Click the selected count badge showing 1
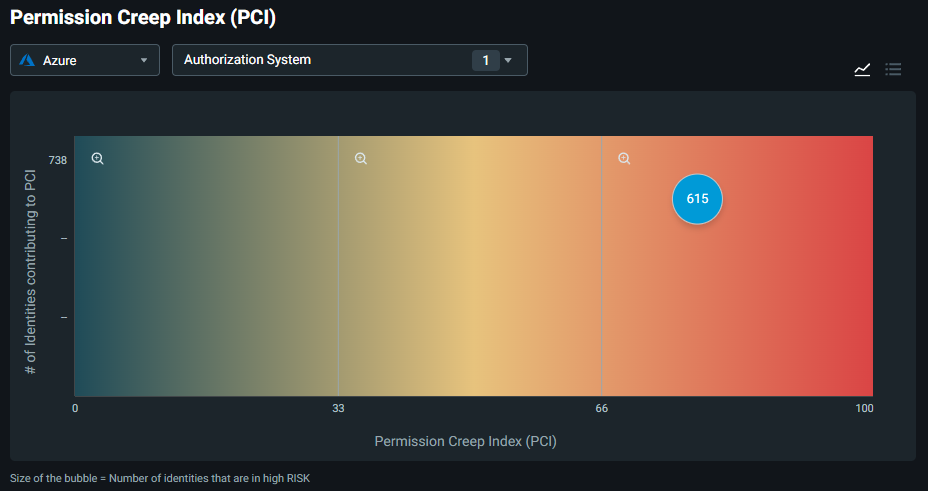 485,60
